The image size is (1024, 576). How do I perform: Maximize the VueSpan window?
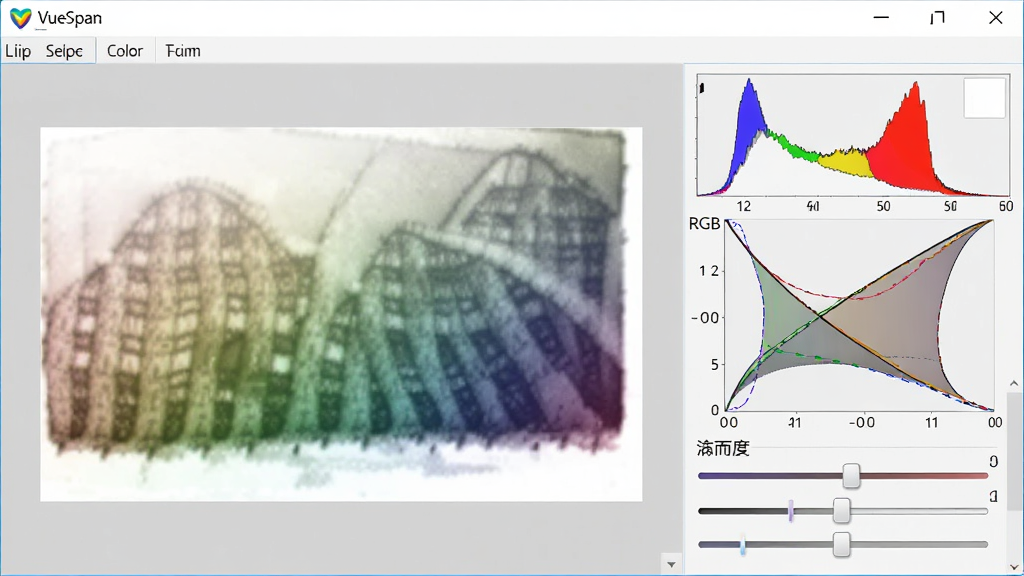coord(937,18)
